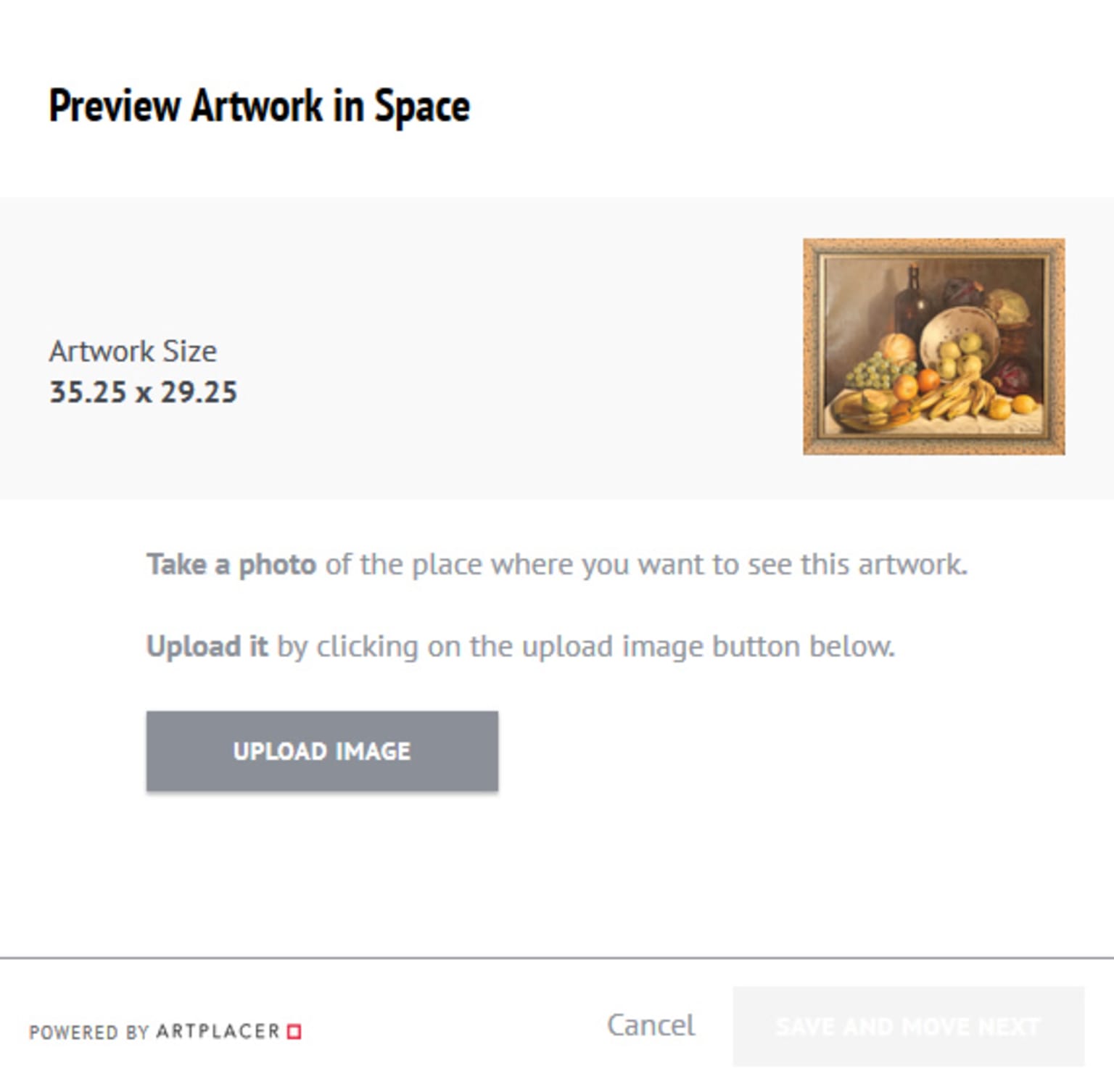This screenshot has width=1114, height=1092.
Task: Cancel the artwork preview dialog
Action: tap(651, 1025)
